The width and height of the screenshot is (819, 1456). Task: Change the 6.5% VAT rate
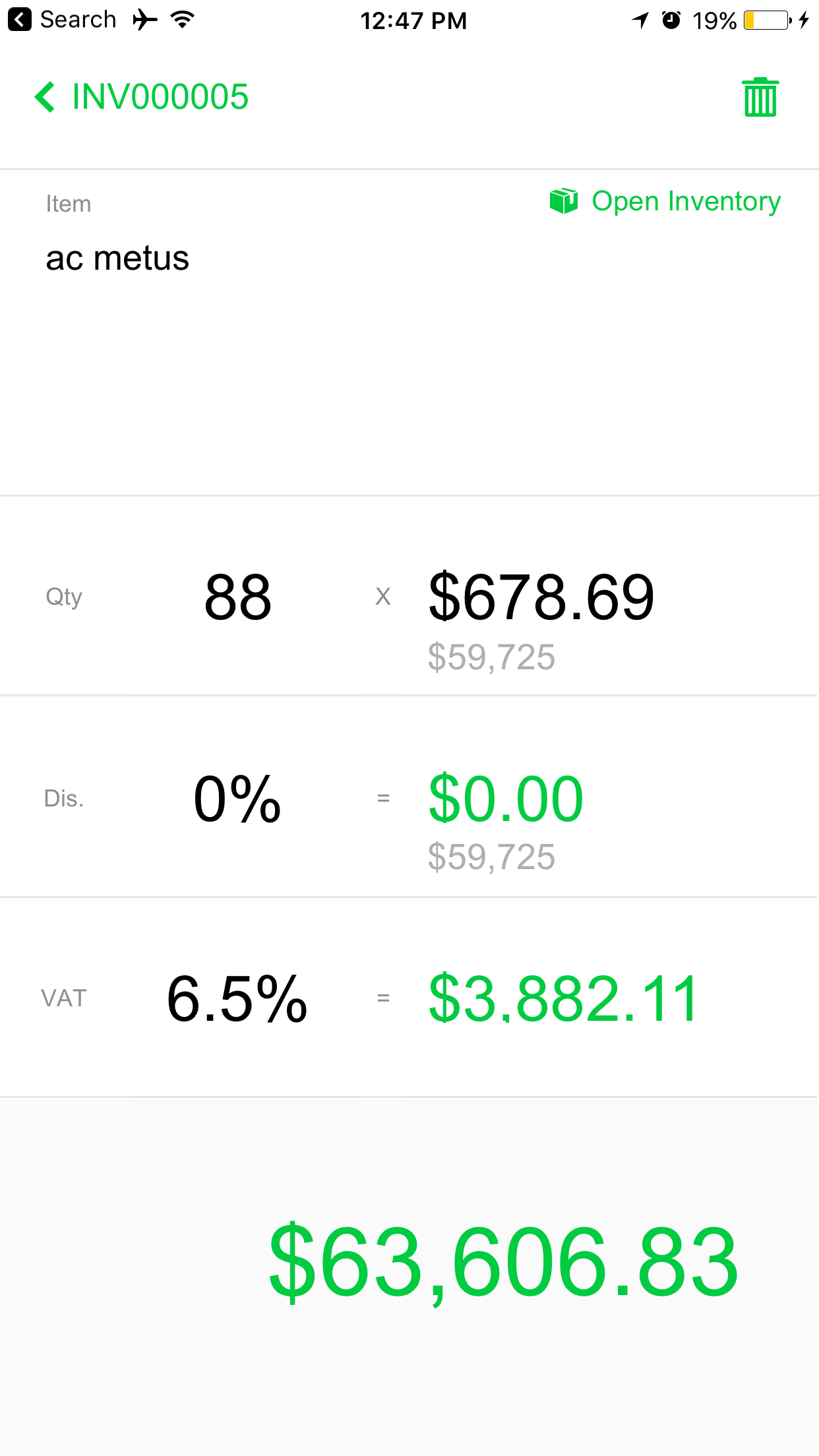[x=237, y=999]
